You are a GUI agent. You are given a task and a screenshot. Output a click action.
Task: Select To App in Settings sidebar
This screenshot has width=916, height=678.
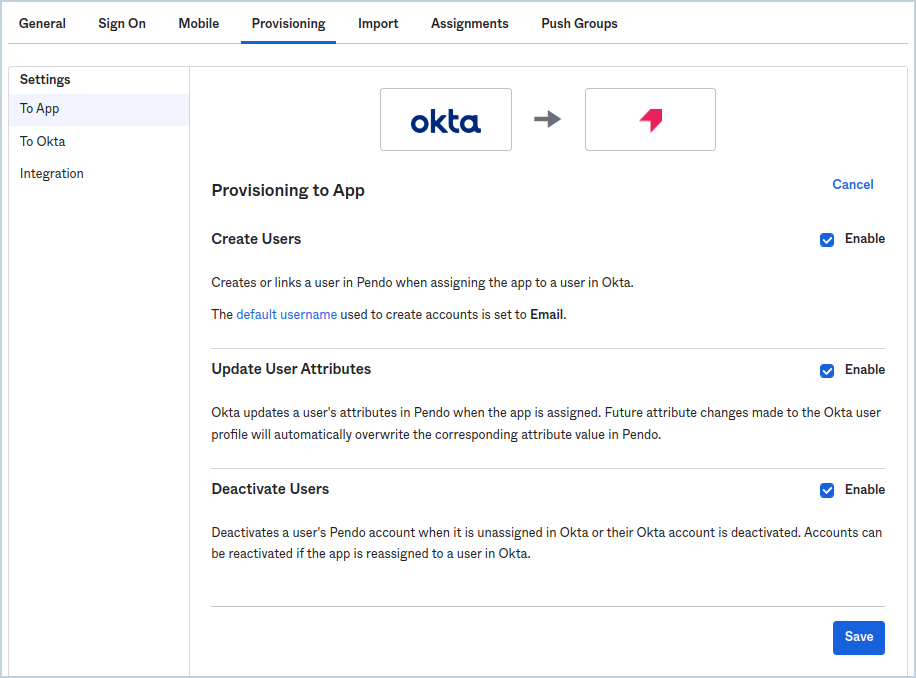[x=99, y=109]
